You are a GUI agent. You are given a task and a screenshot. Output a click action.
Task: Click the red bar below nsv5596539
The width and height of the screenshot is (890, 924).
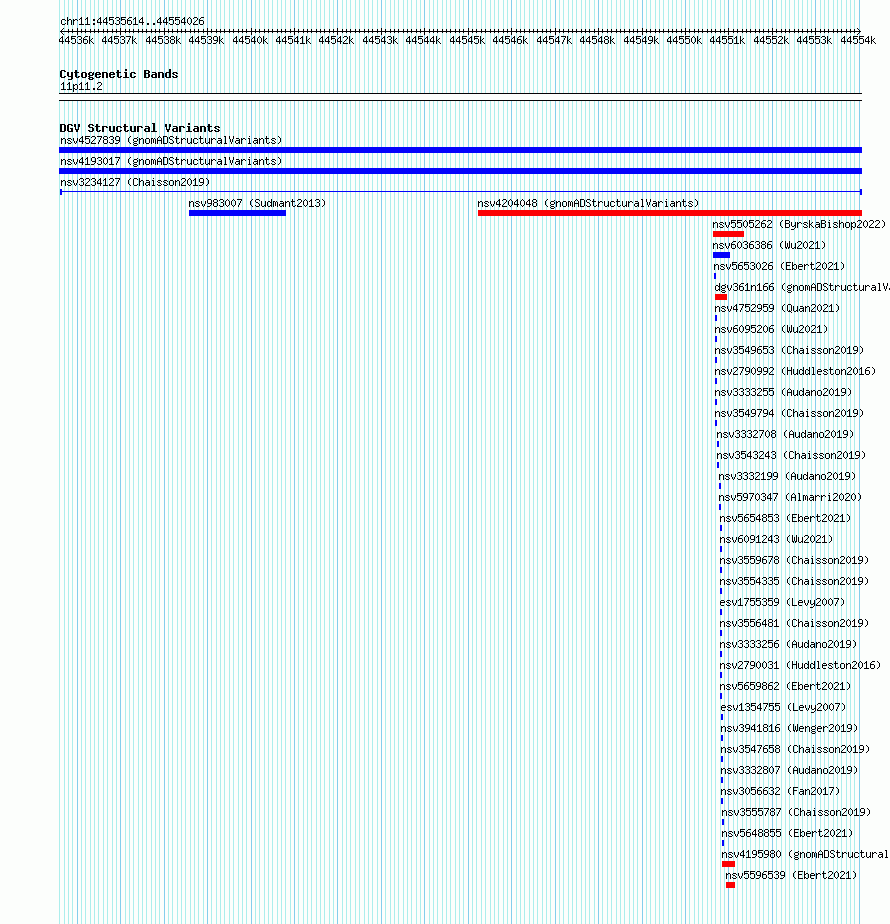[x=730, y=885]
